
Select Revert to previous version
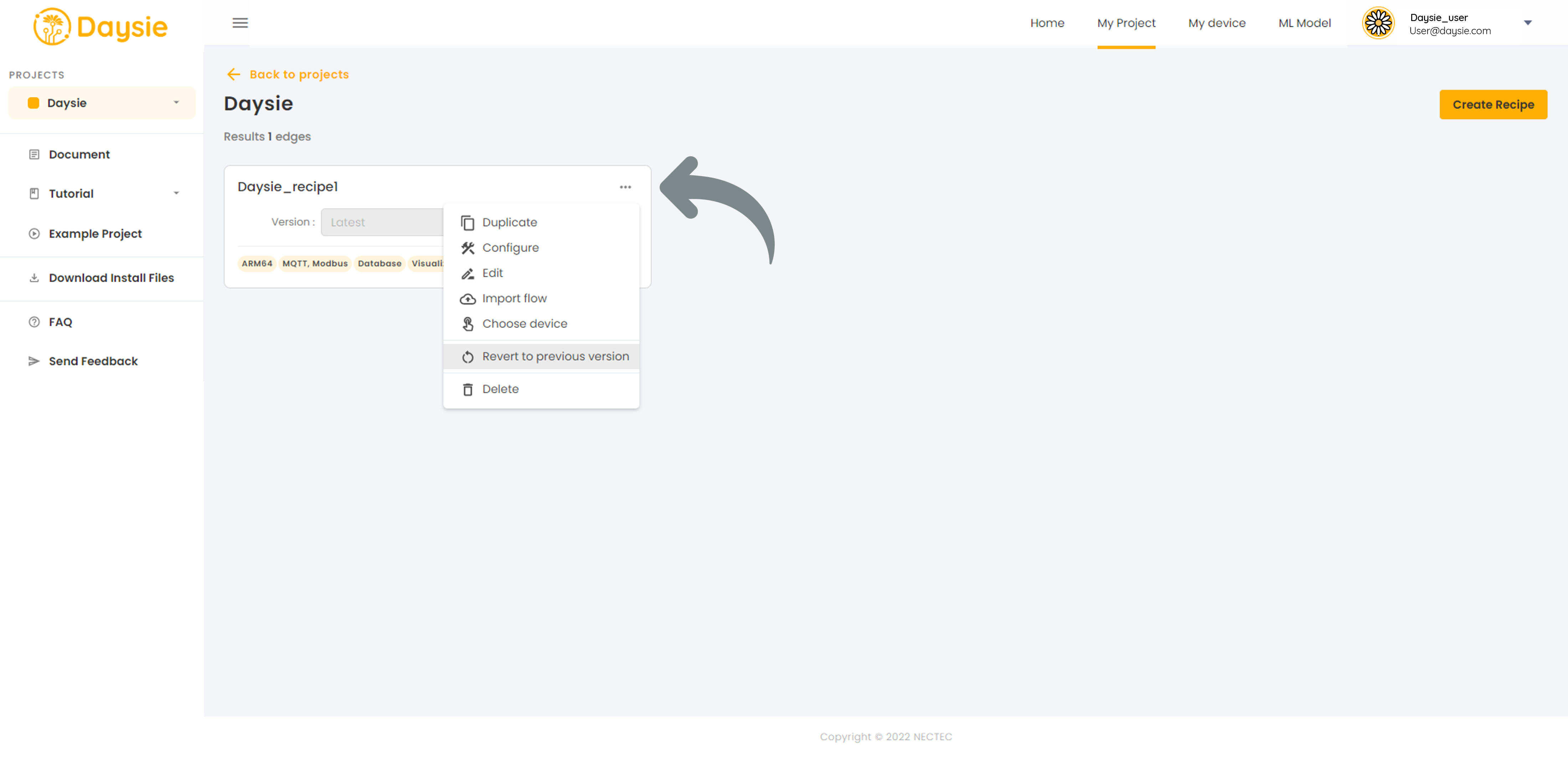541,357
